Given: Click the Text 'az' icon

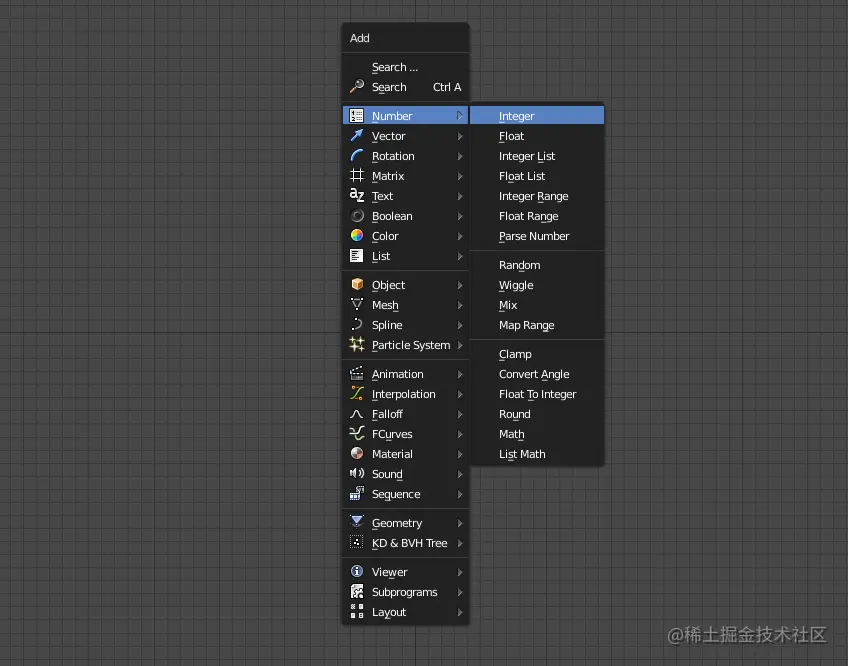Looking at the screenshot, I should 356,195.
